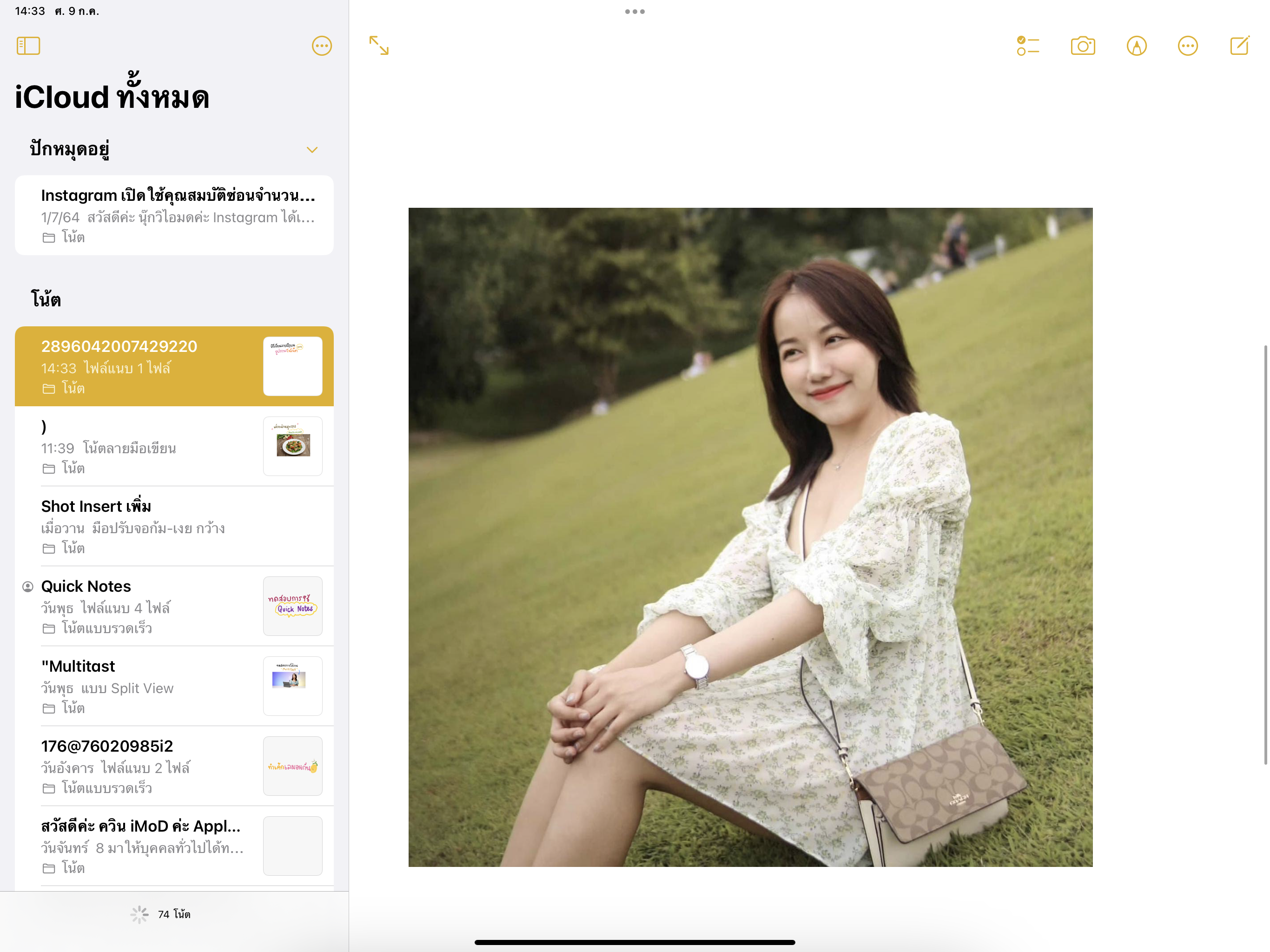Tap the home indicator bar at bottom
Screen dimensions: 1270x952
[635, 942]
